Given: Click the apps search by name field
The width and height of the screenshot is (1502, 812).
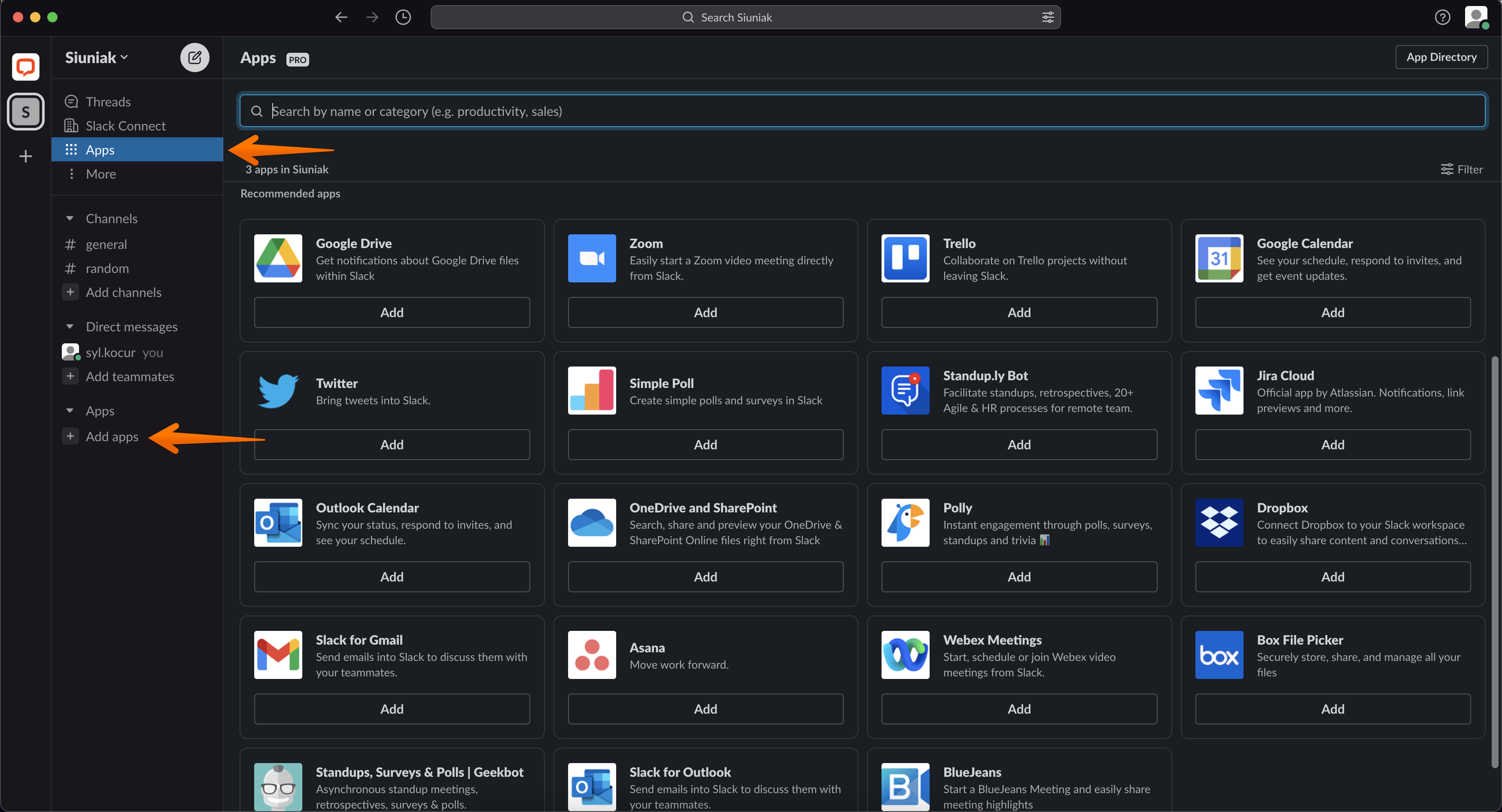Looking at the screenshot, I should 862,111.
